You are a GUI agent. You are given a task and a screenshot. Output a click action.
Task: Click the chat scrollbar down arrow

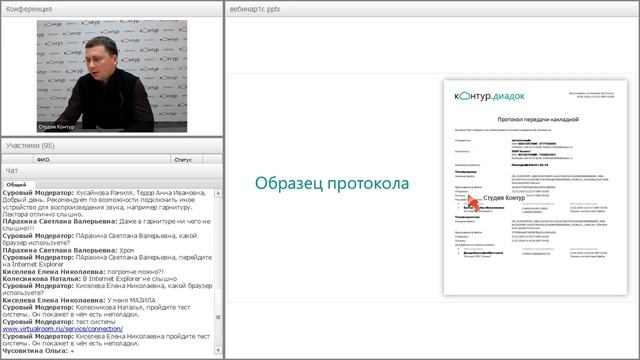tap(218, 350)
